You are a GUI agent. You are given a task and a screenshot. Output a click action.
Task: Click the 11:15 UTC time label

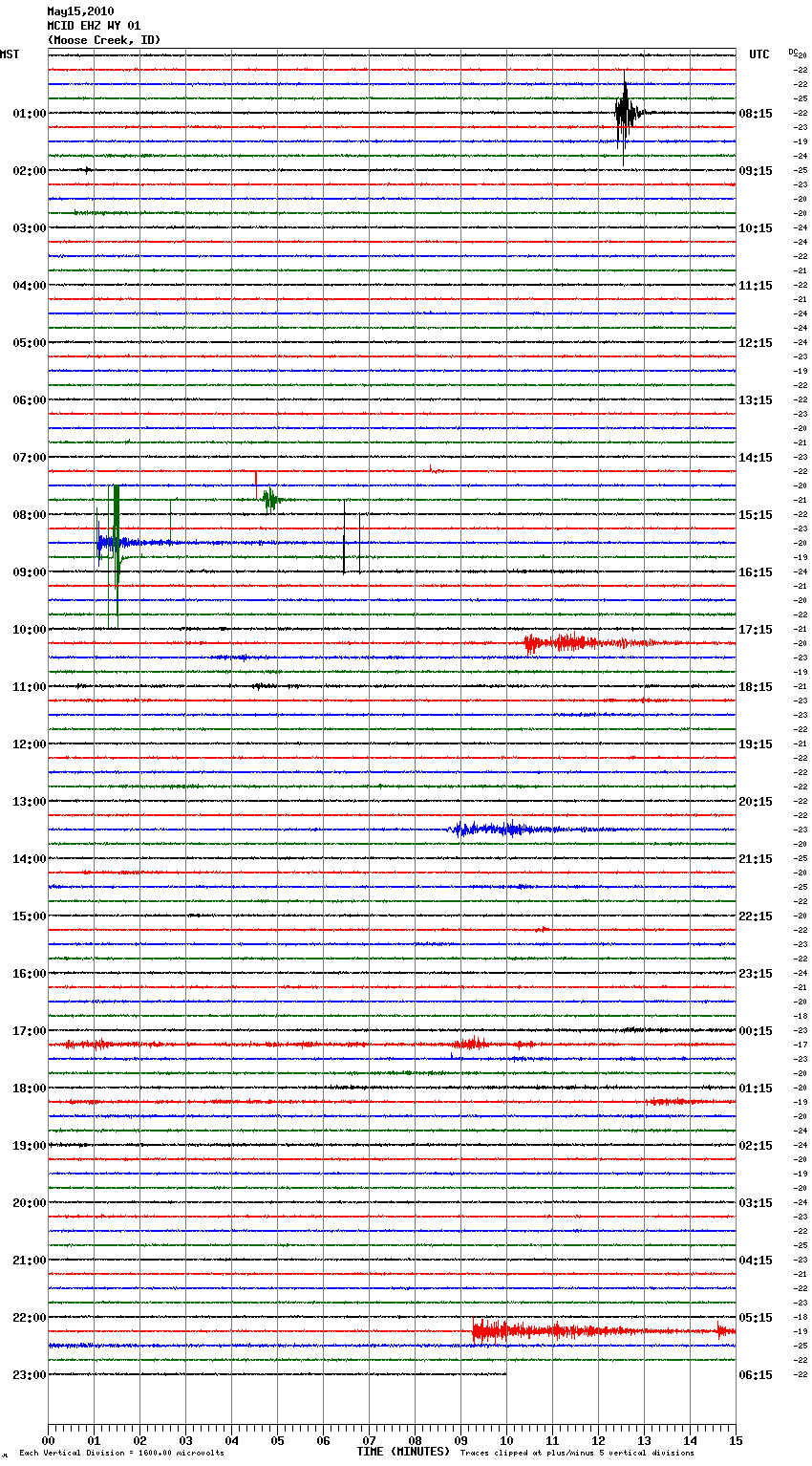coord(756,286)
